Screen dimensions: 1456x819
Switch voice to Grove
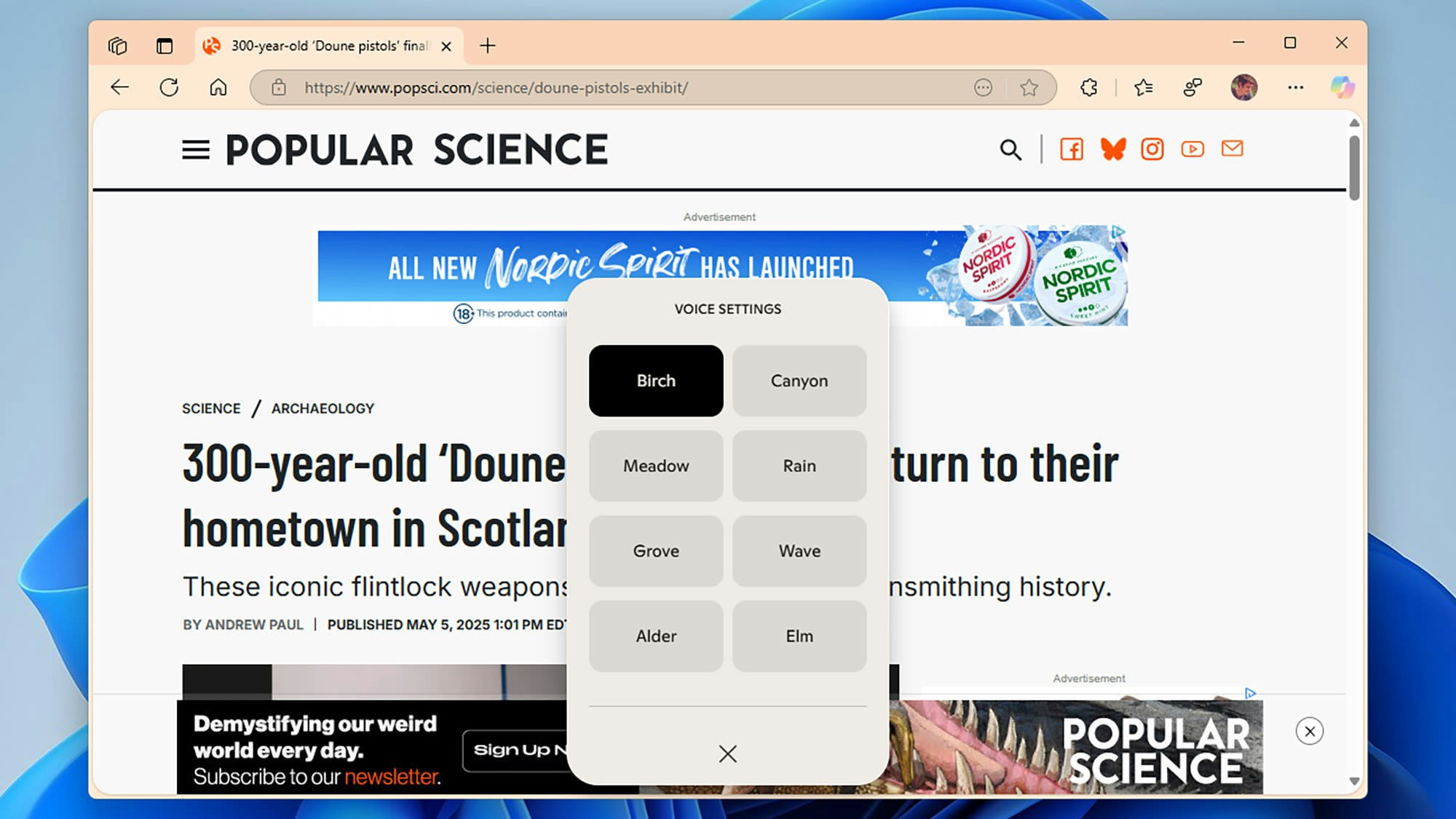[655, 551]
